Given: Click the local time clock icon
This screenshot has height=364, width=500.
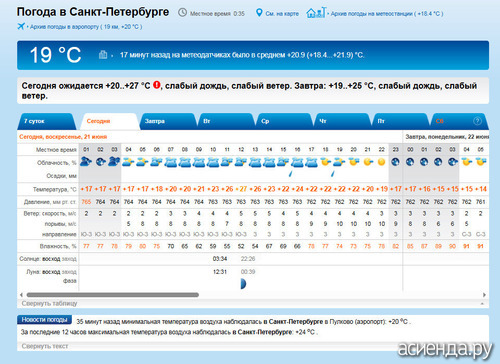Looking at the screenshot, I should click(182, 13).
